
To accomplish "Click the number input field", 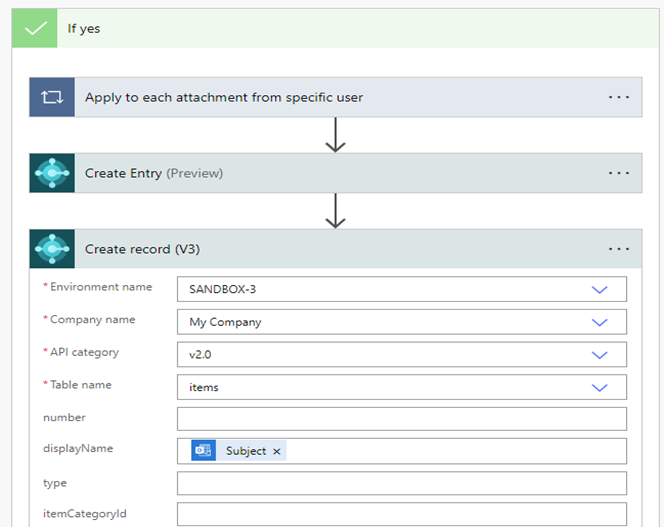I will 401,419.
